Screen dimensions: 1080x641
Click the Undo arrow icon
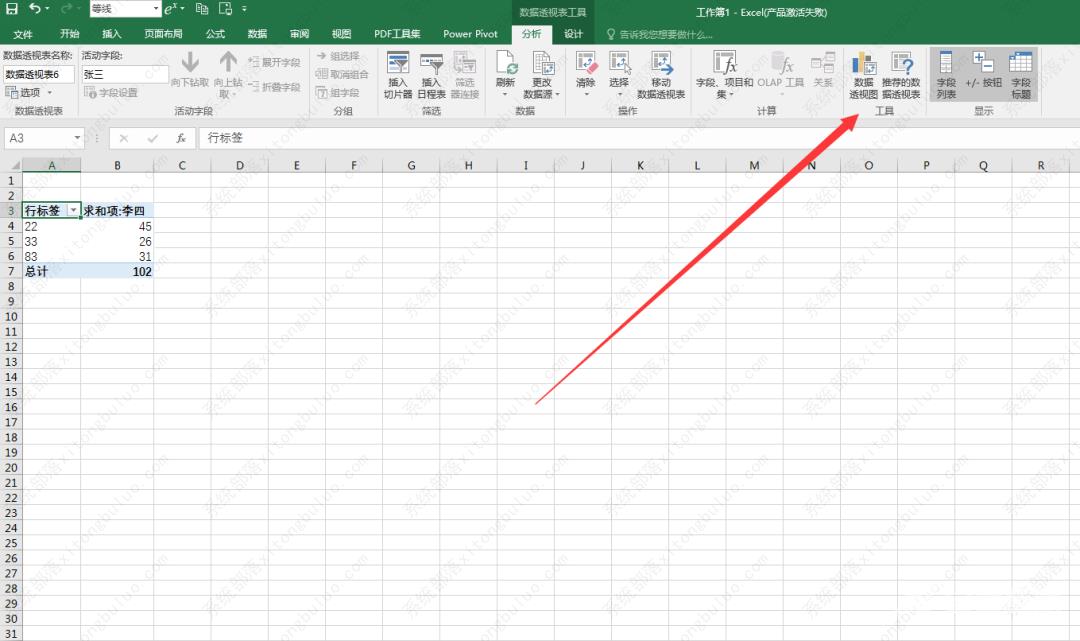tap(34, 9)
